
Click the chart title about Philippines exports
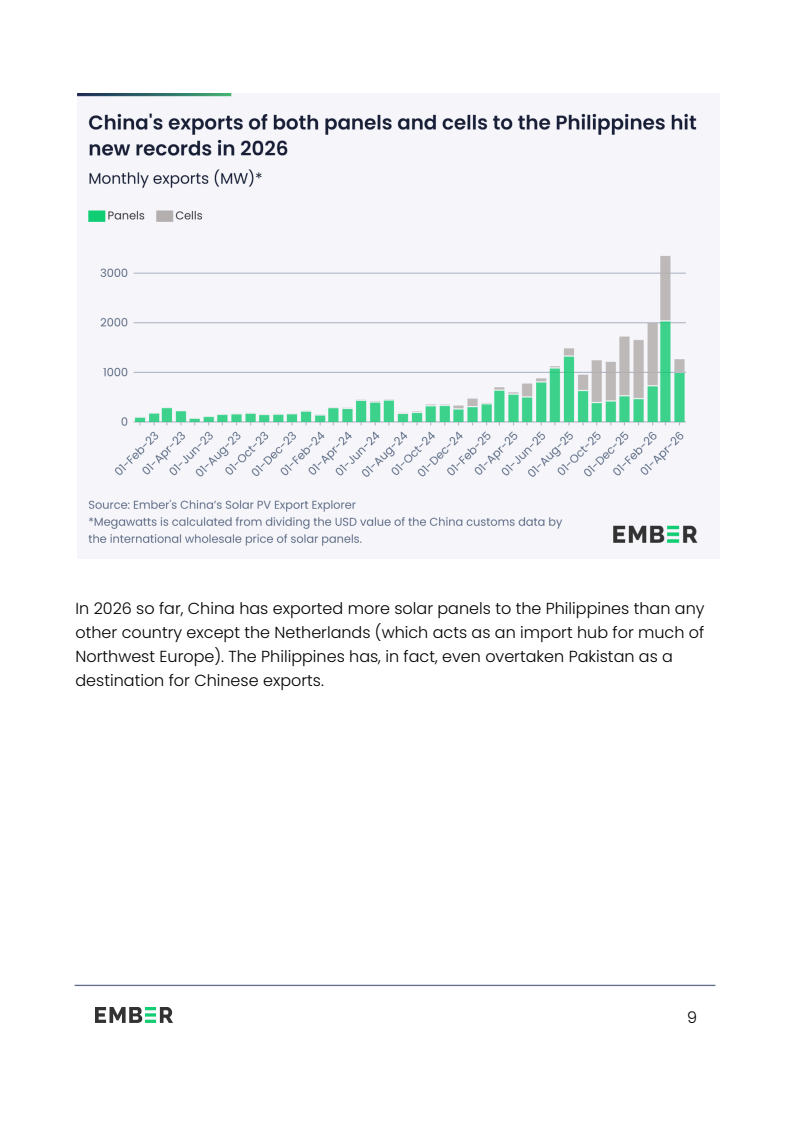pos(392,135)
